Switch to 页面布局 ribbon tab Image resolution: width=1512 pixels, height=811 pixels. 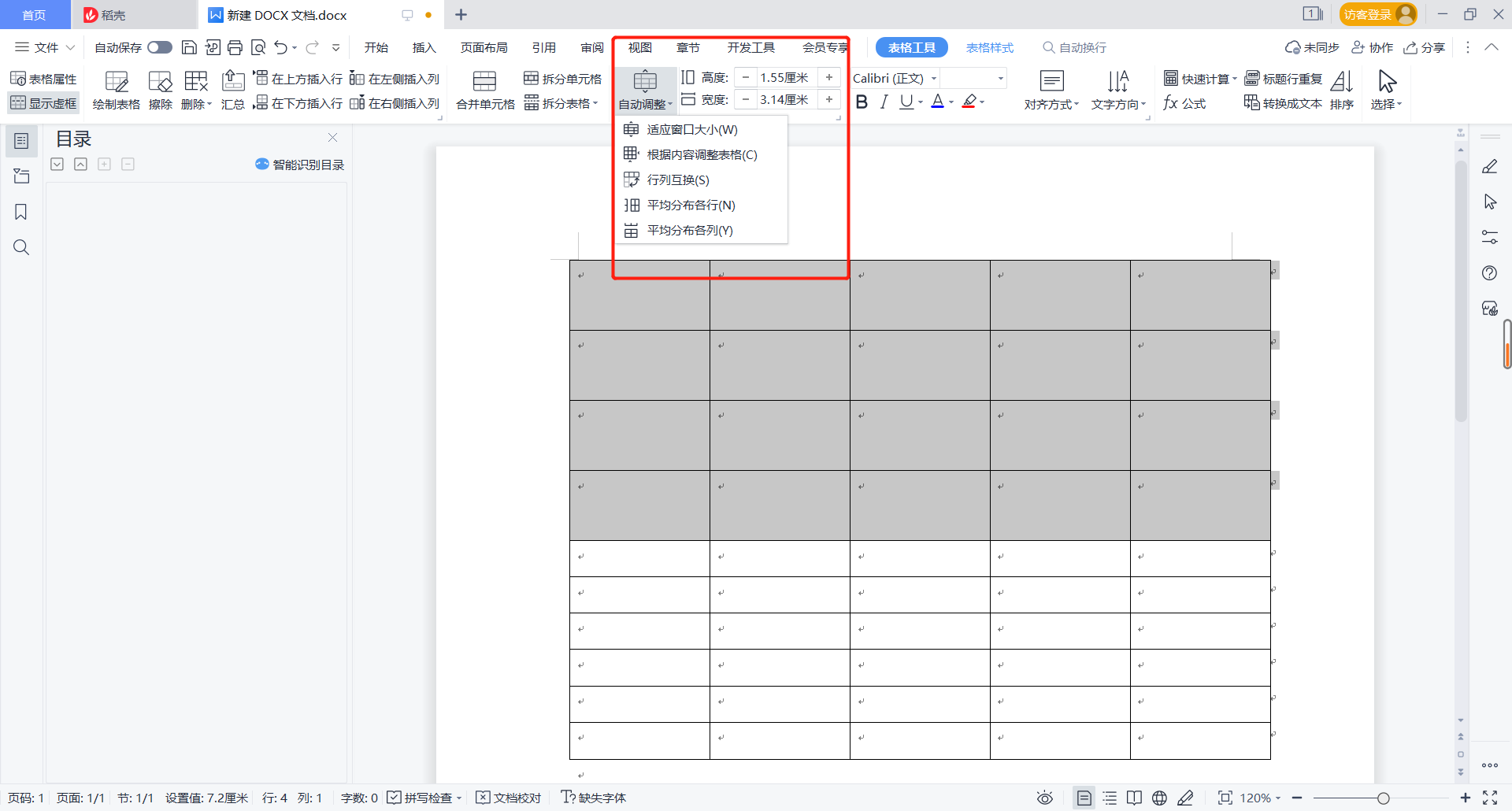click(484, 47)
